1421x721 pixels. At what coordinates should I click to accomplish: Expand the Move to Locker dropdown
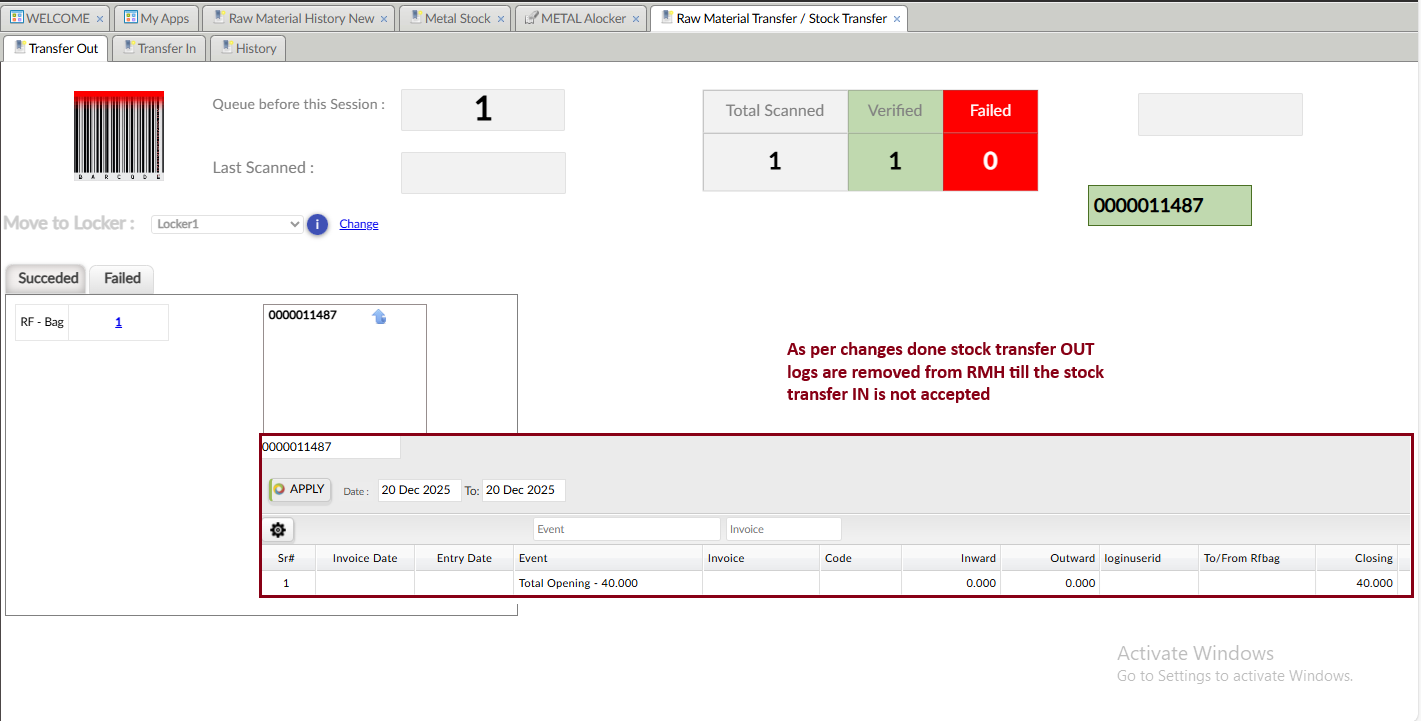(227, 224)
